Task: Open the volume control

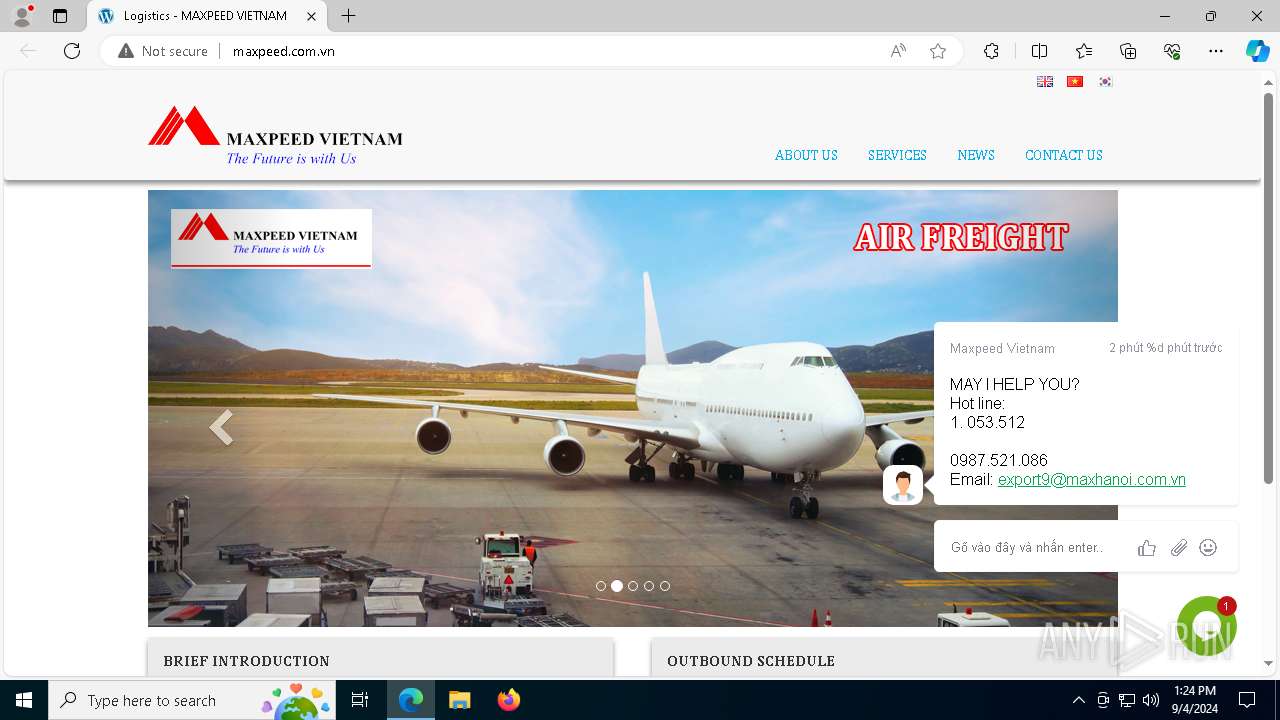Action: click(x=1151, y=700)
